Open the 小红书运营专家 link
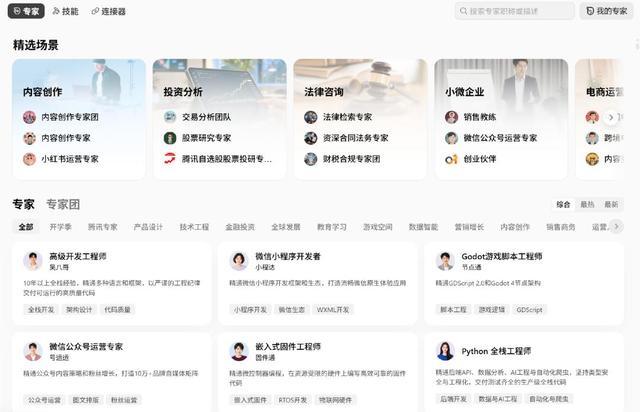Image resolution: width=640 pixels, height=412 pixels. point(70,159)
